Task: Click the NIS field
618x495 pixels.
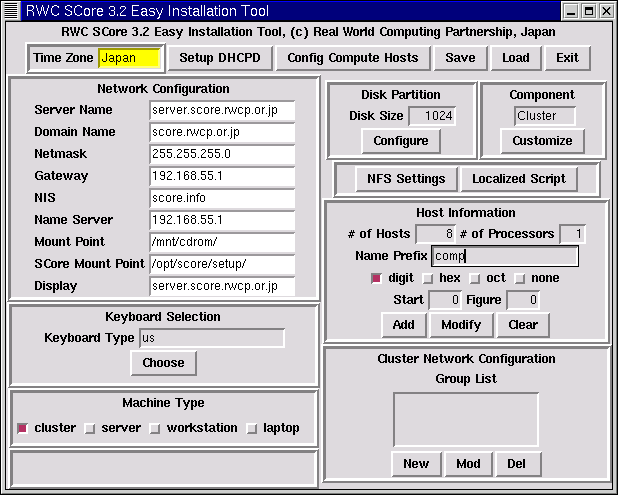Action: click(x=222, y=198)
